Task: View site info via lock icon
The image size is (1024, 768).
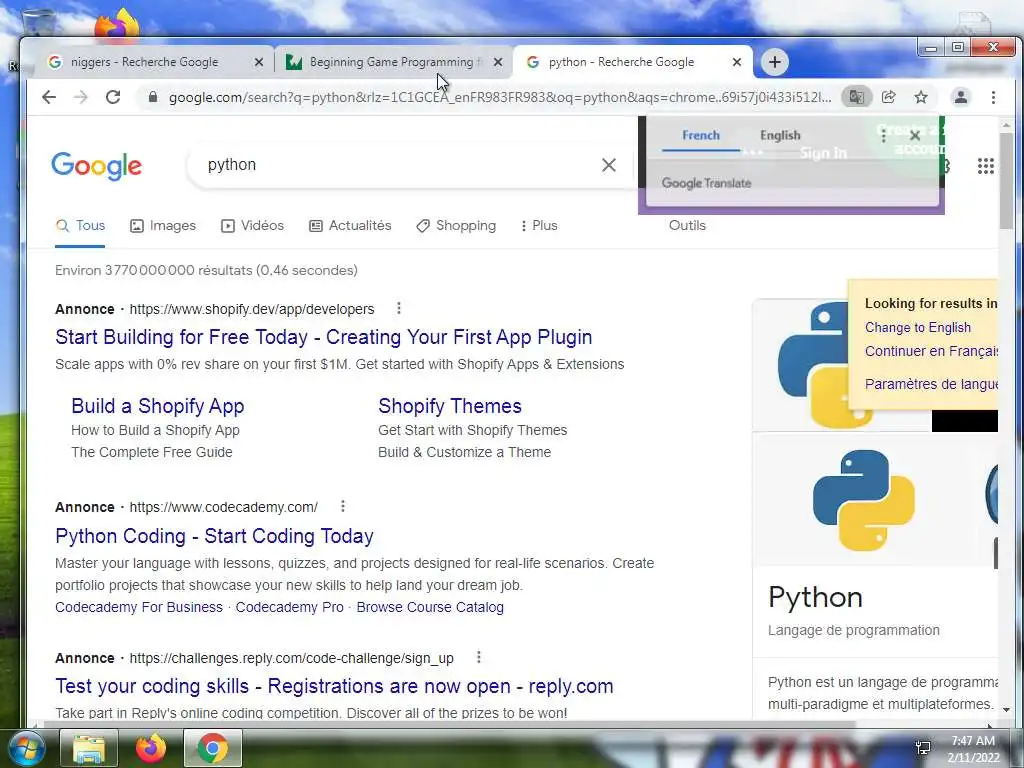Action: [153, 97]
